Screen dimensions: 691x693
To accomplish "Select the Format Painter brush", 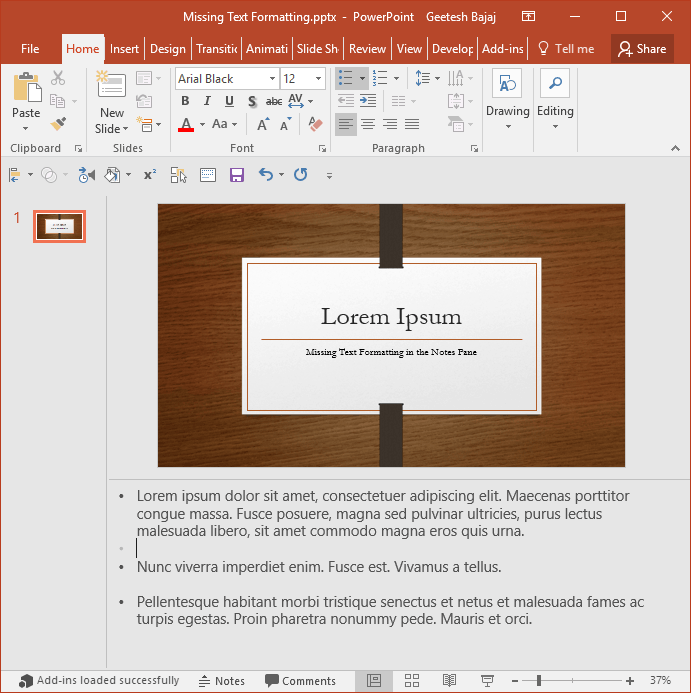I will [58, 124].
